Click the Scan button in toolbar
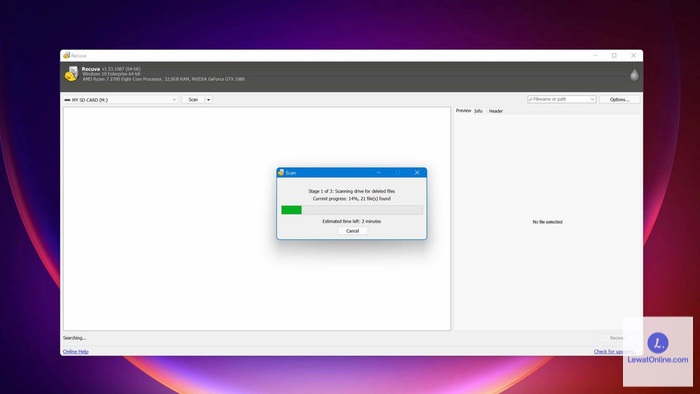The image size is (700, 394). click(193, 100)
